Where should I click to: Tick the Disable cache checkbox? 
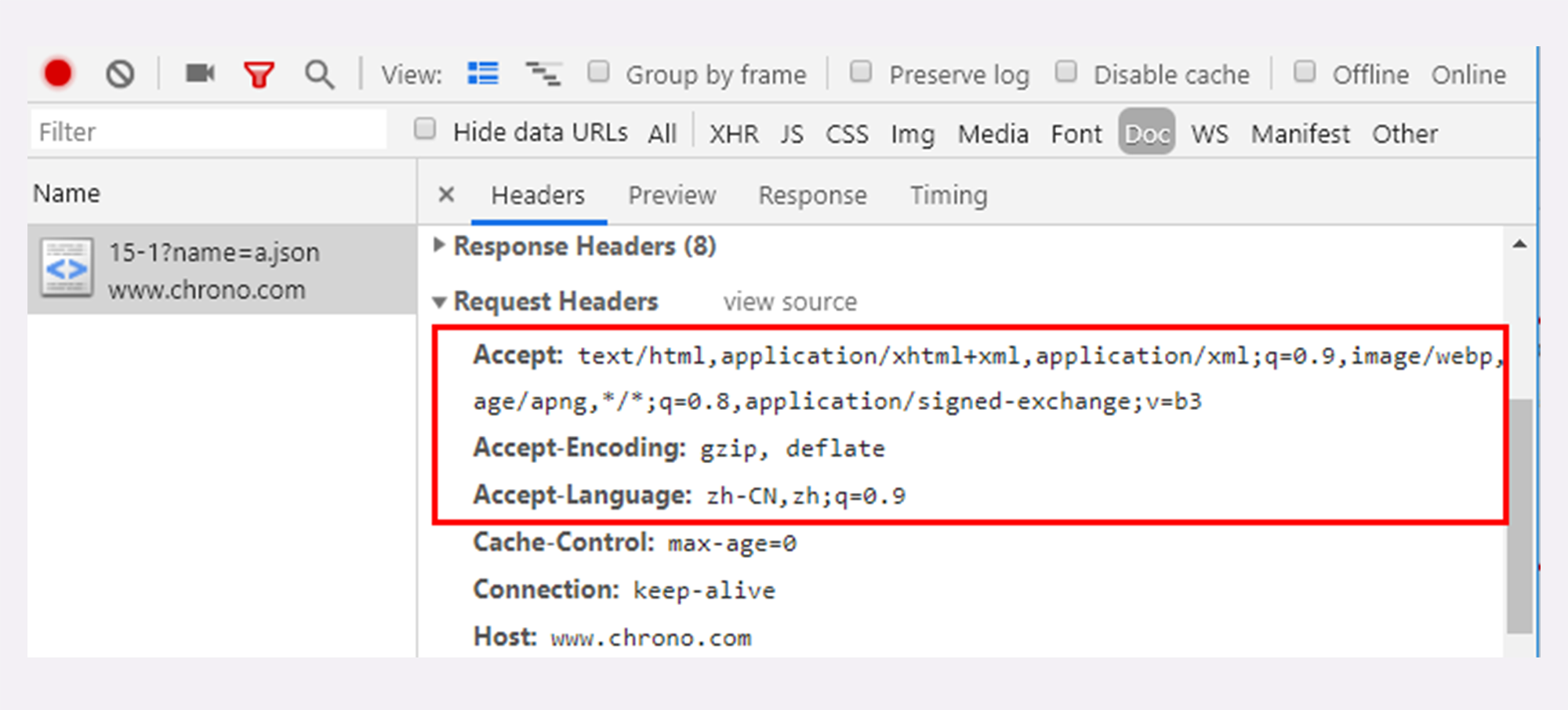pos(1066,72)
